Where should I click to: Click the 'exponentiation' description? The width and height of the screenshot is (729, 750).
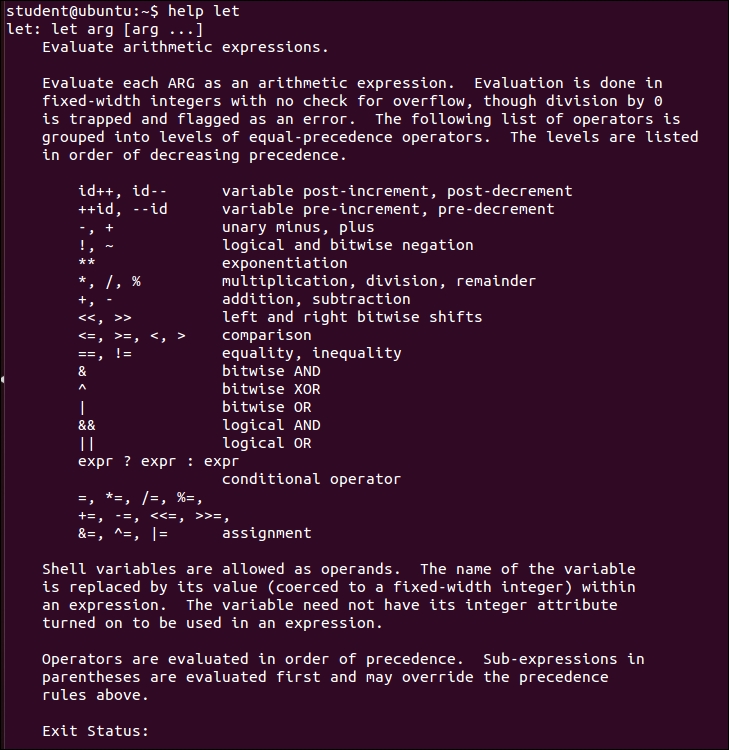coord(284,263)
